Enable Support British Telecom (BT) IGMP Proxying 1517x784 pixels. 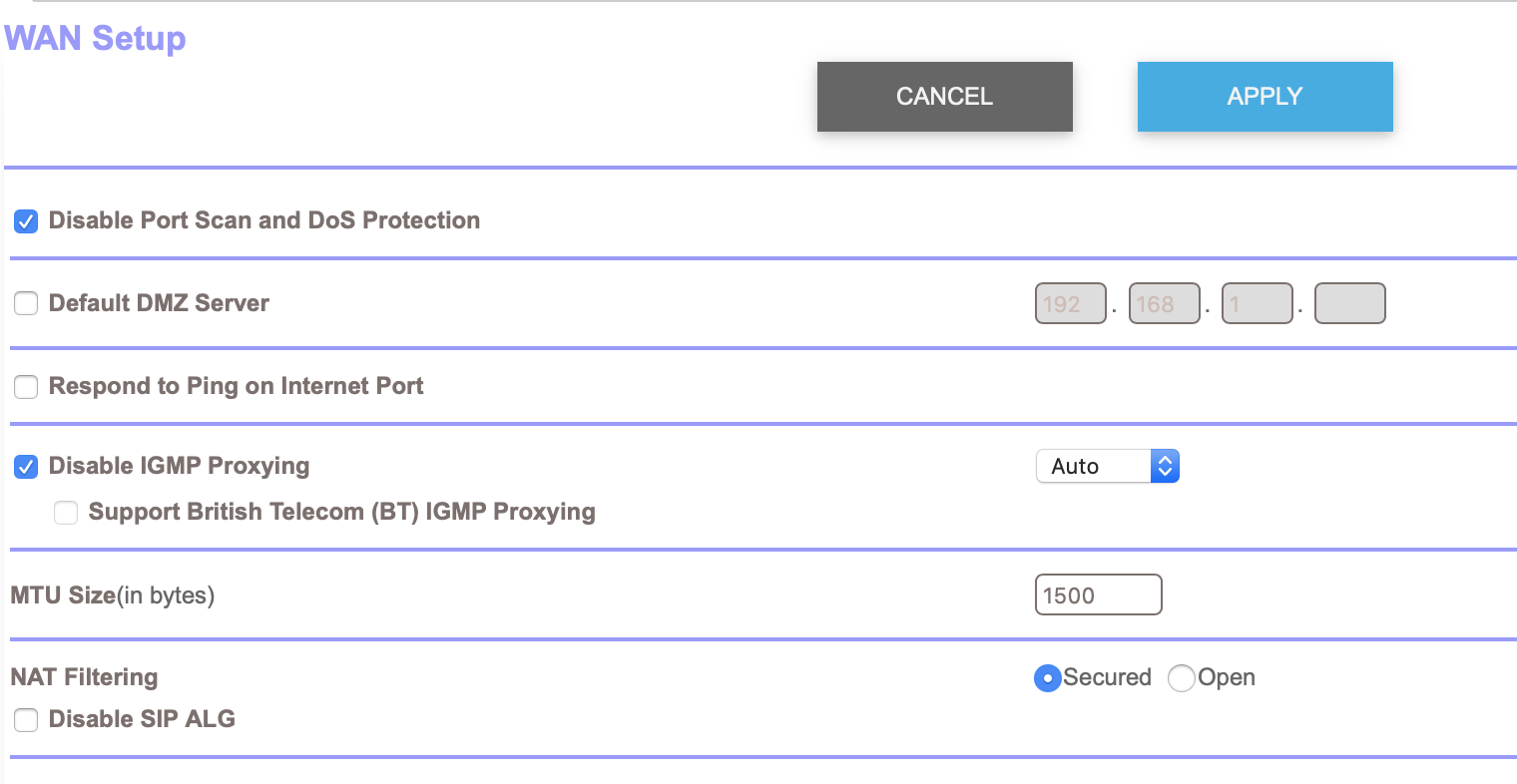(65, 512)
